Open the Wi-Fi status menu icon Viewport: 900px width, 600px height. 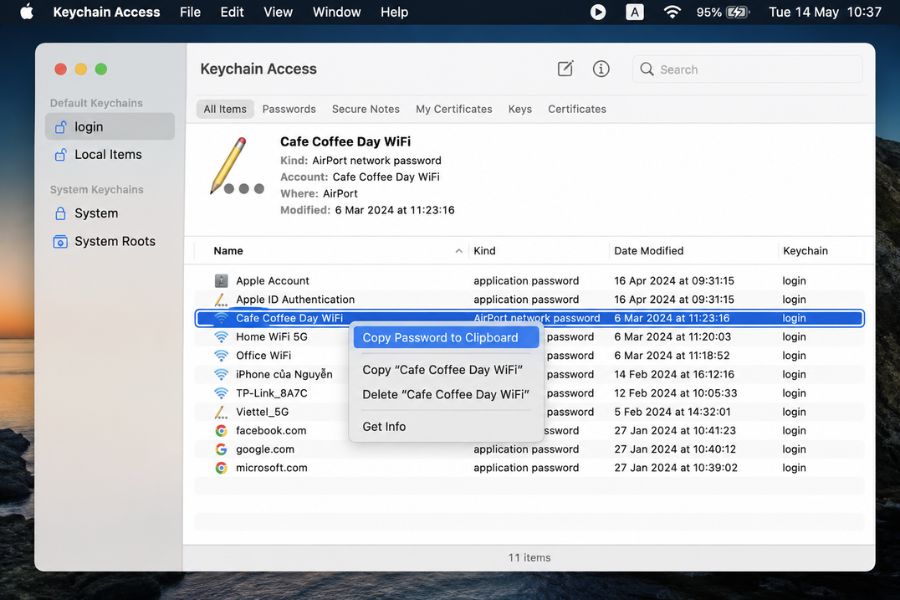tap(672, 12)
